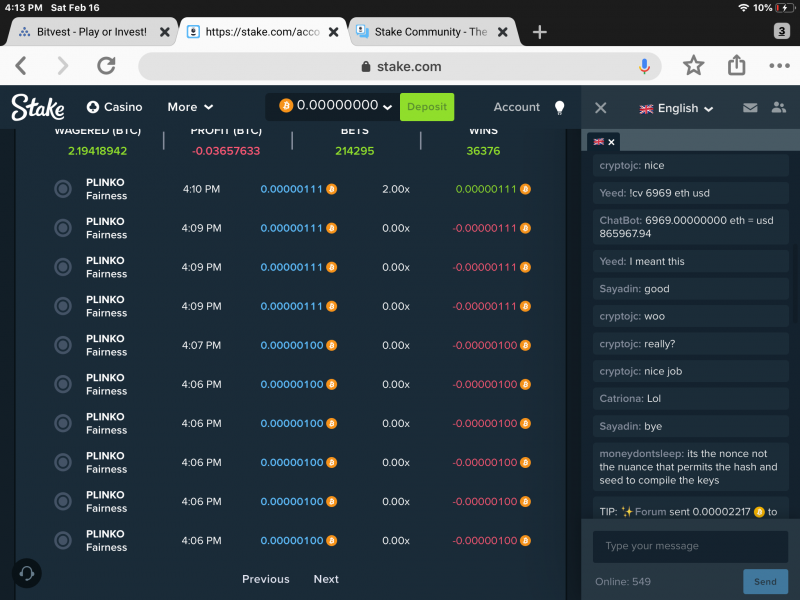Viewport: 800px width, 600px height.
Task: Select the 4:10 PM Plinko bet circle
Action: click(63, 189)
